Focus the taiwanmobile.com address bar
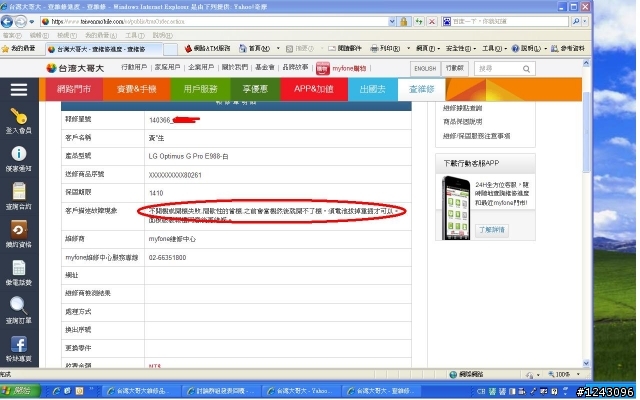The height and width of the screenshot is (400, 640). pos(214,21)
